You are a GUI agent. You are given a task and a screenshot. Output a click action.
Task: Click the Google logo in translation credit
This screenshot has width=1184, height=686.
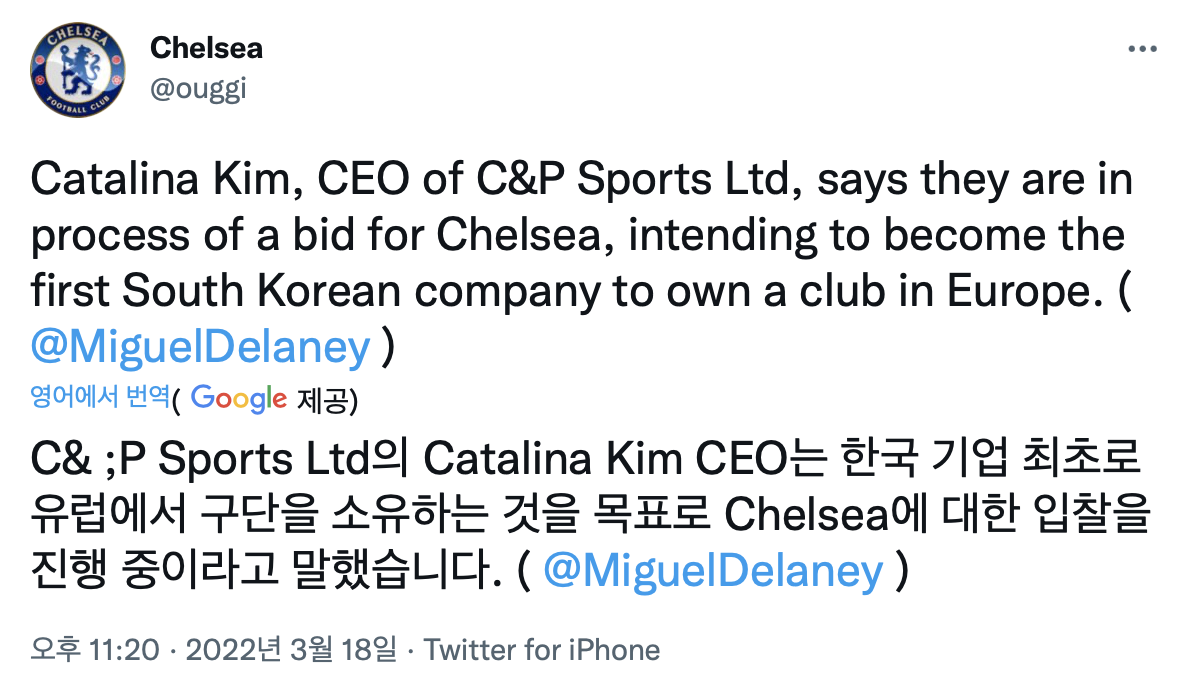(239, 398)
